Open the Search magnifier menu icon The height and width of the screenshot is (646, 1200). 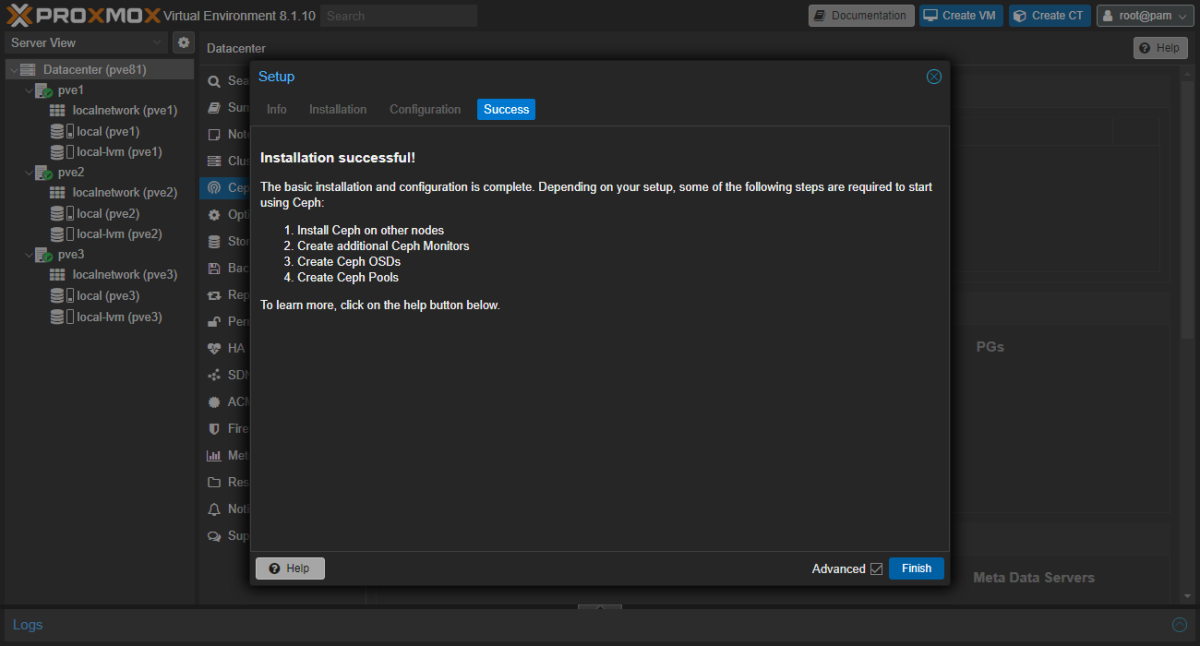tap(214, 81)
